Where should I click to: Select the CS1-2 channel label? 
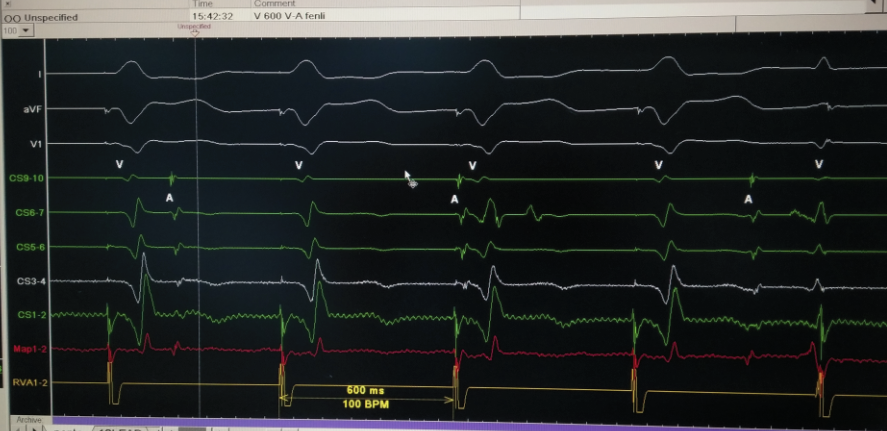pyautogui.click(x=32, y=314)
